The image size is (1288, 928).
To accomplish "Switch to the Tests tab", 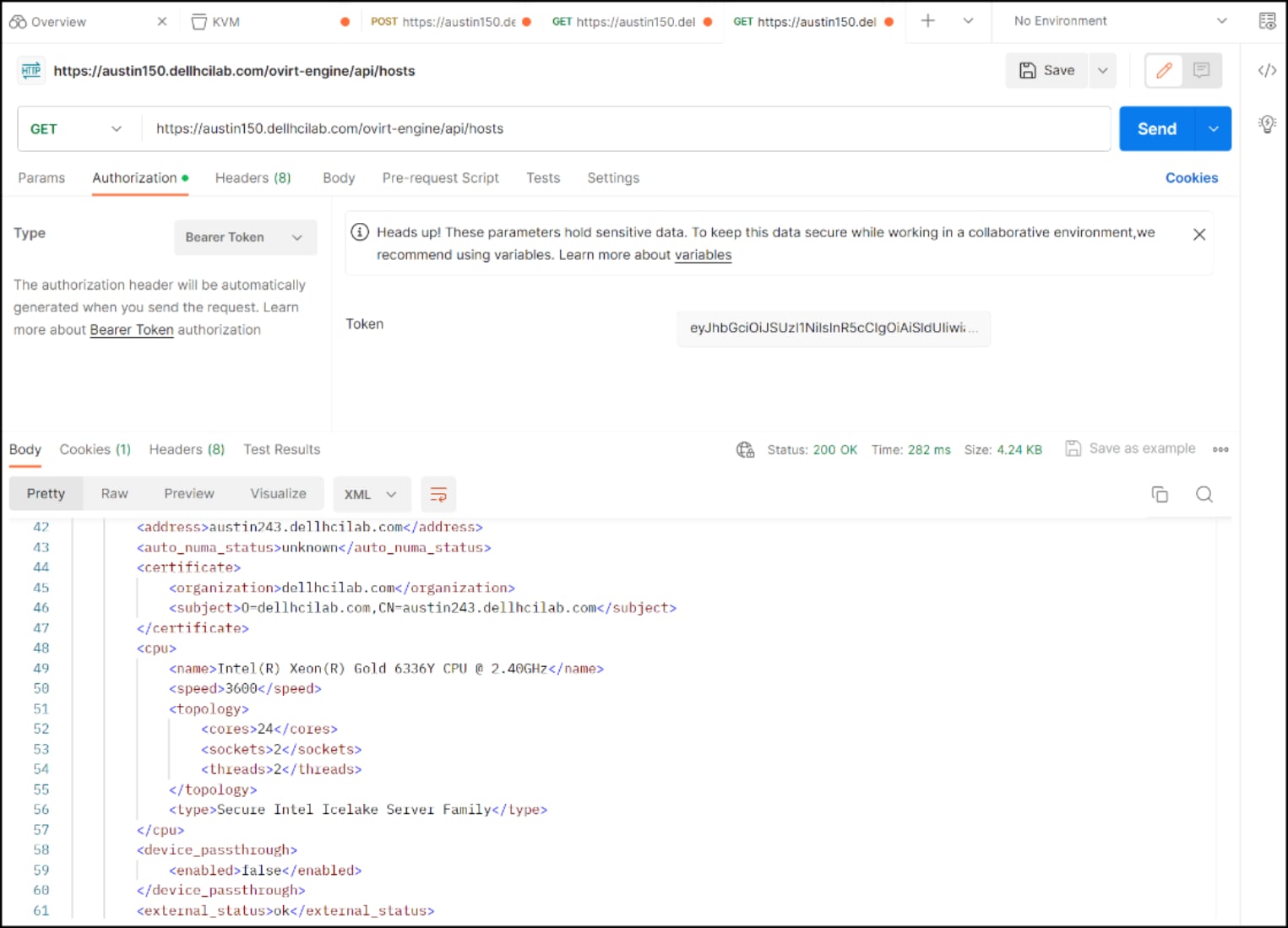I will click(x=543, y=178).
